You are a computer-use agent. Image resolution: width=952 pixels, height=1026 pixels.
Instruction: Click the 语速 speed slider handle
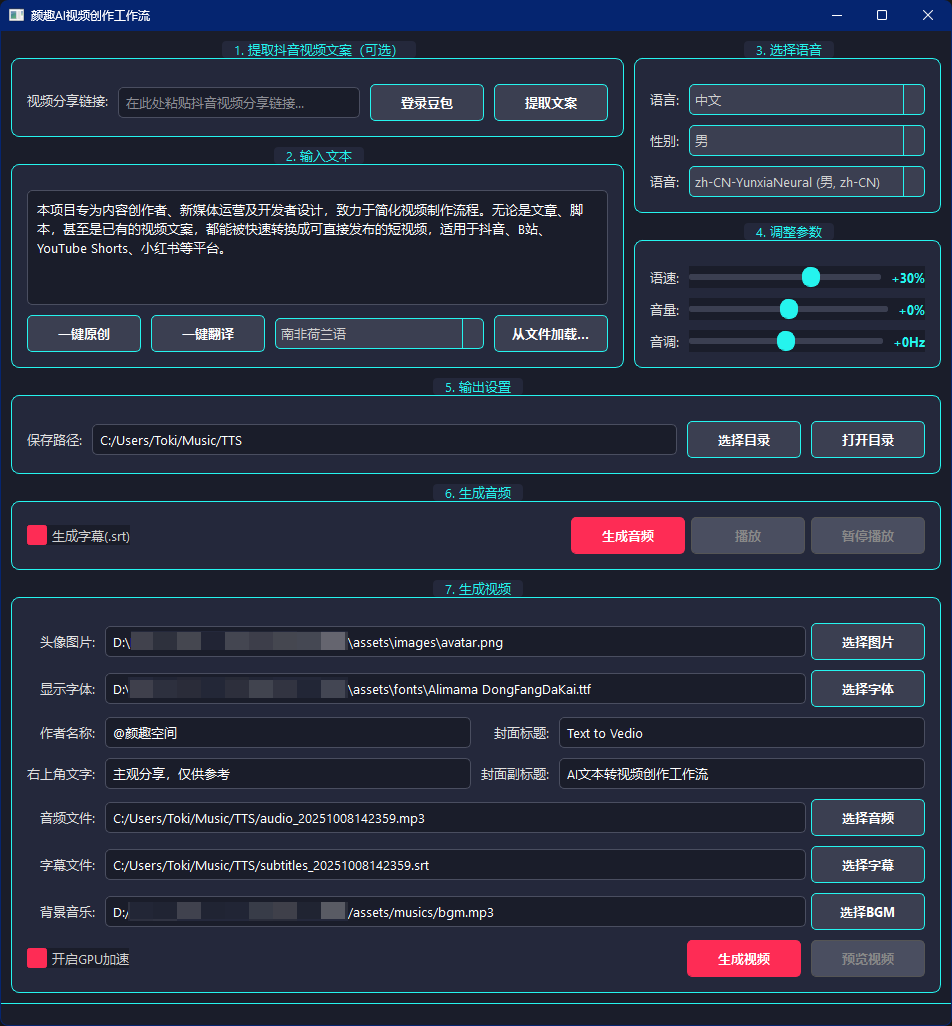pyautogui.click(x=811, y=277)
